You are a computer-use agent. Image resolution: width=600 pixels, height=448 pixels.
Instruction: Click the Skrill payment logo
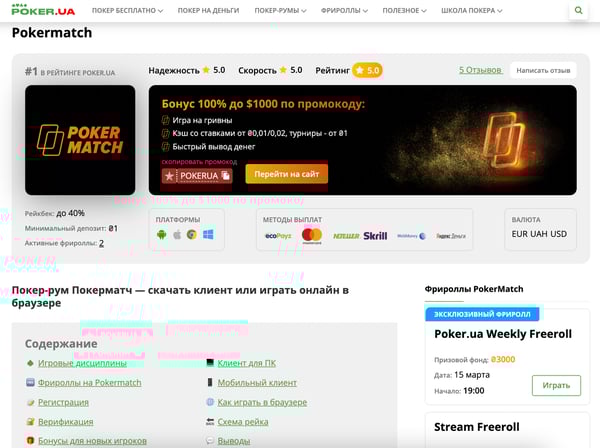375,236
